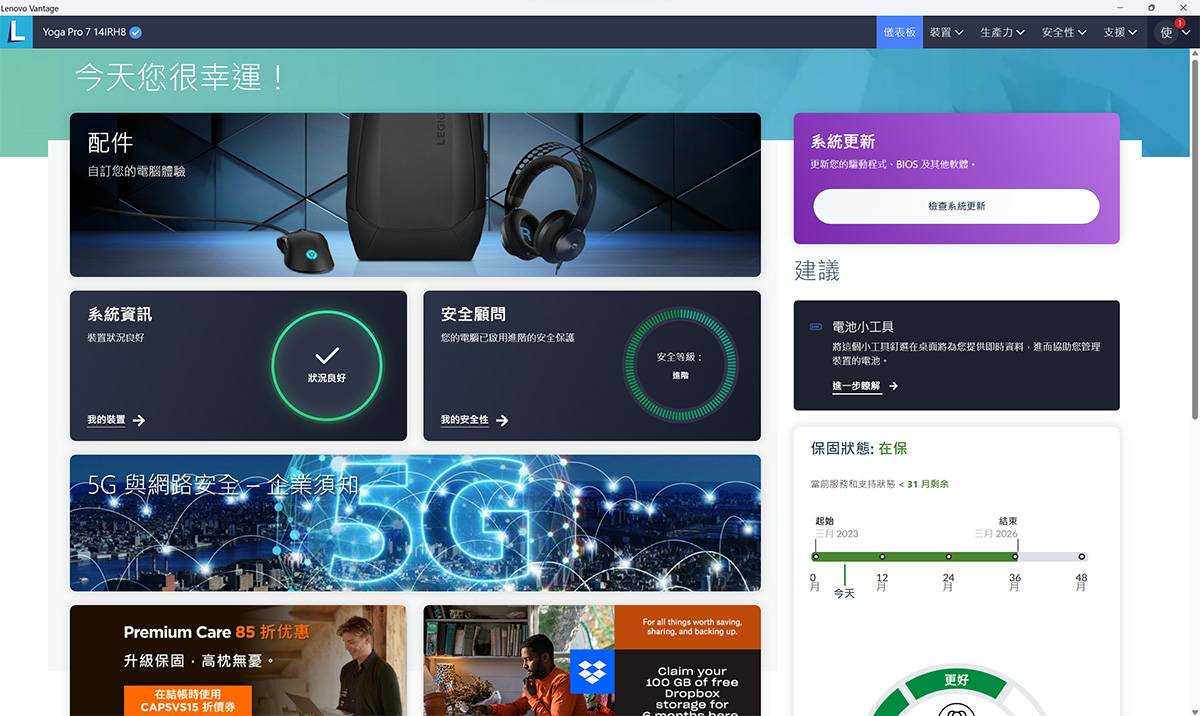Click the 36 月 point on warranty timeline
This screenshot has width=1200, height=716.
[1015, 557]
